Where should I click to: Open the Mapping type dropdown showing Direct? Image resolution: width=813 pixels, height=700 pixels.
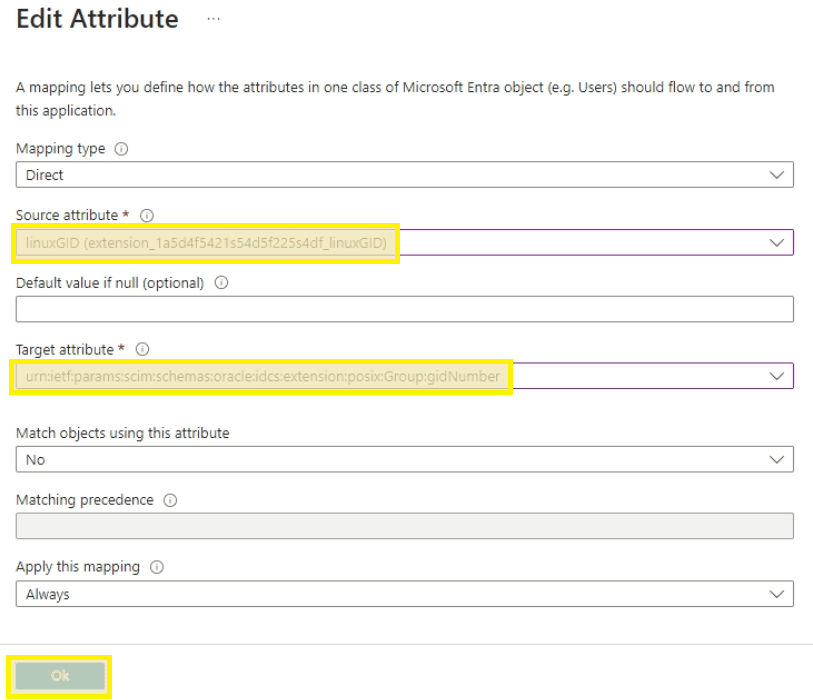click(390, 175)
